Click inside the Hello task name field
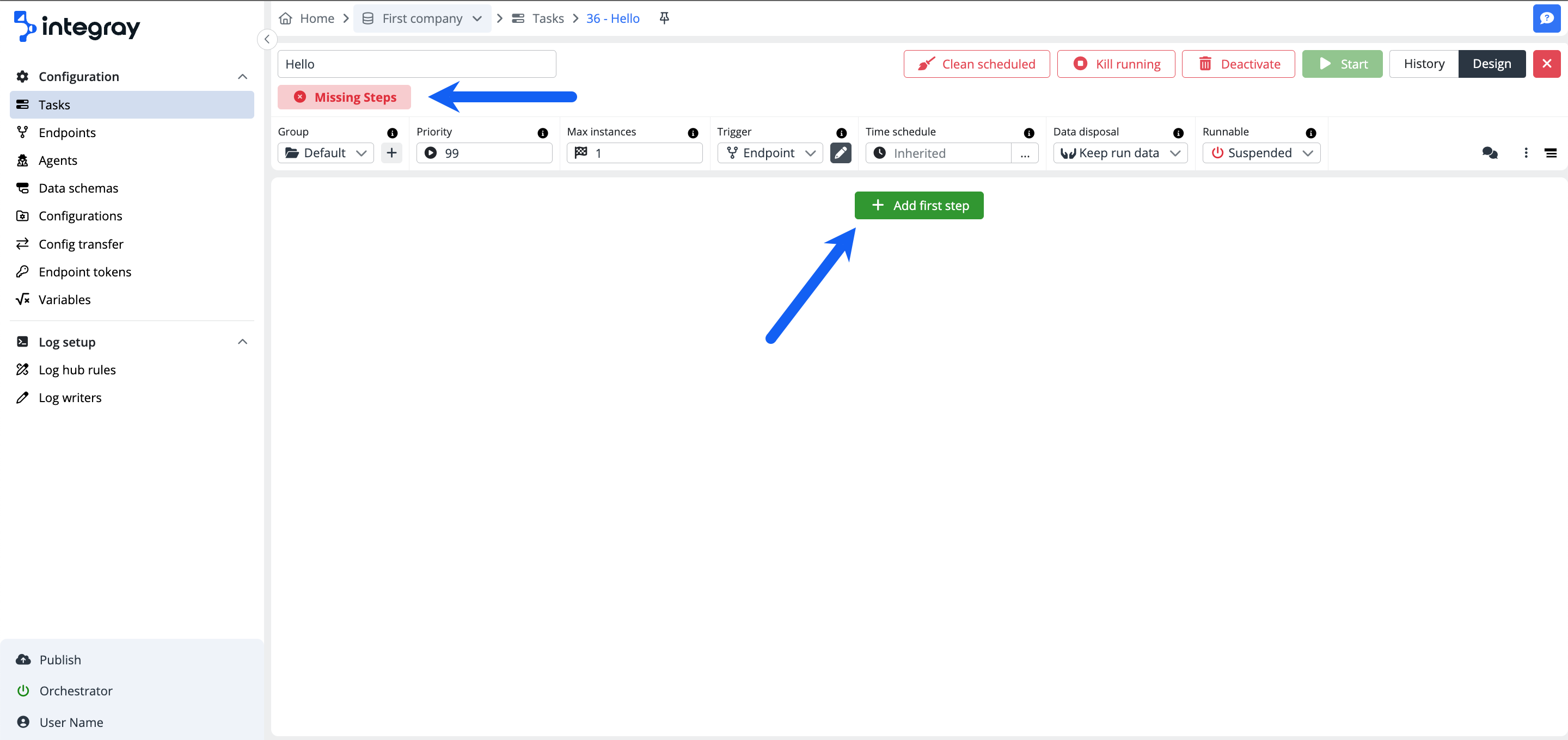1568x740 pixels. pos(416,63)
